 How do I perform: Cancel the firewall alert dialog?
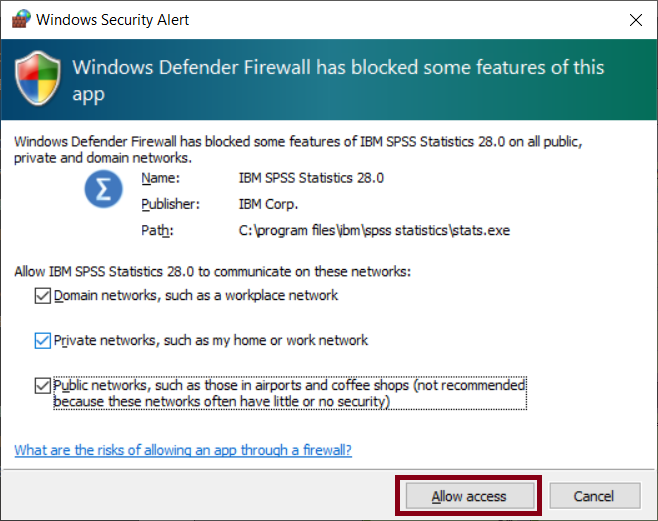click(x=593, y=496)
